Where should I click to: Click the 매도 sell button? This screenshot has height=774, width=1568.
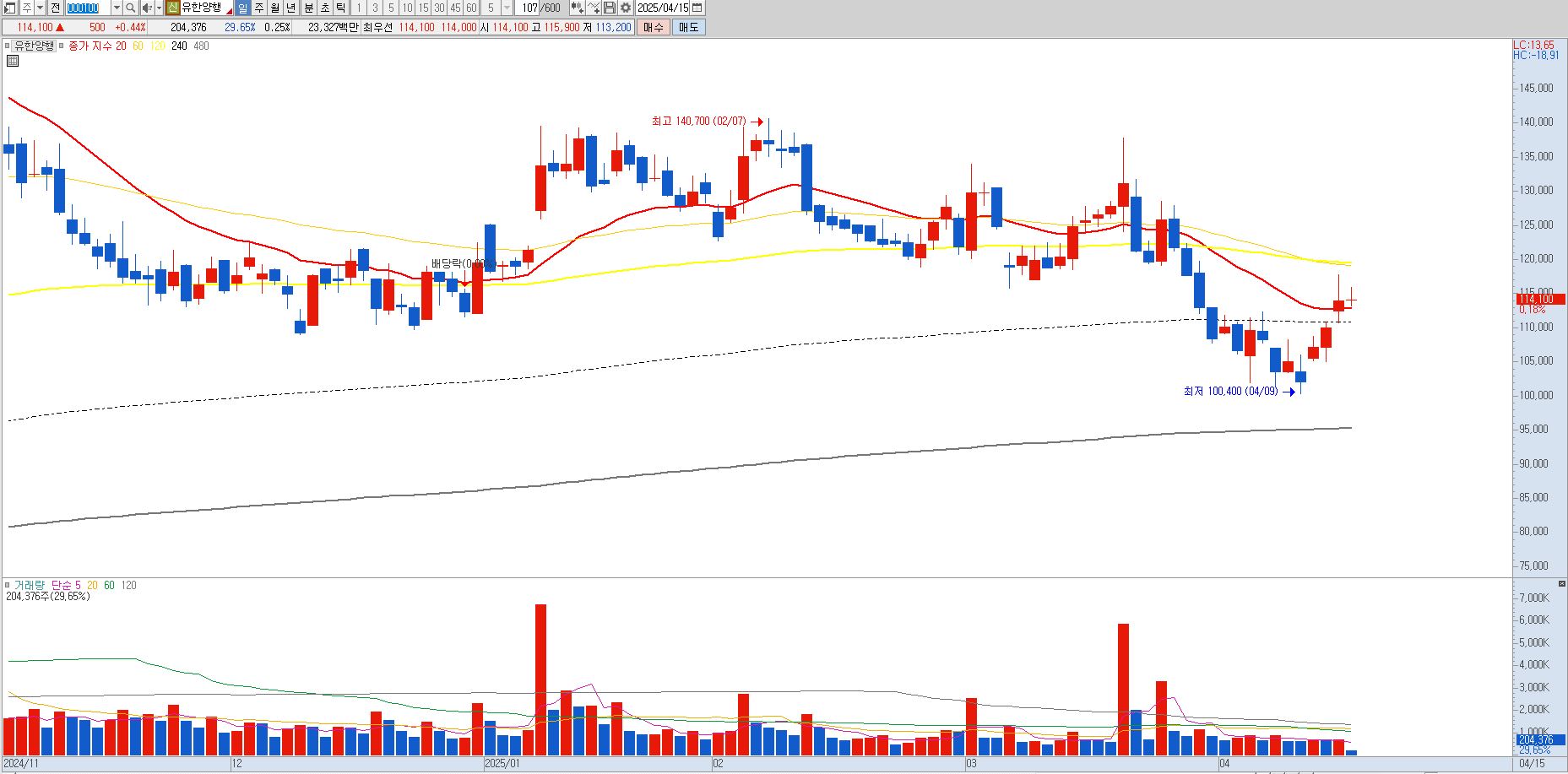click(x=688, y=27)
